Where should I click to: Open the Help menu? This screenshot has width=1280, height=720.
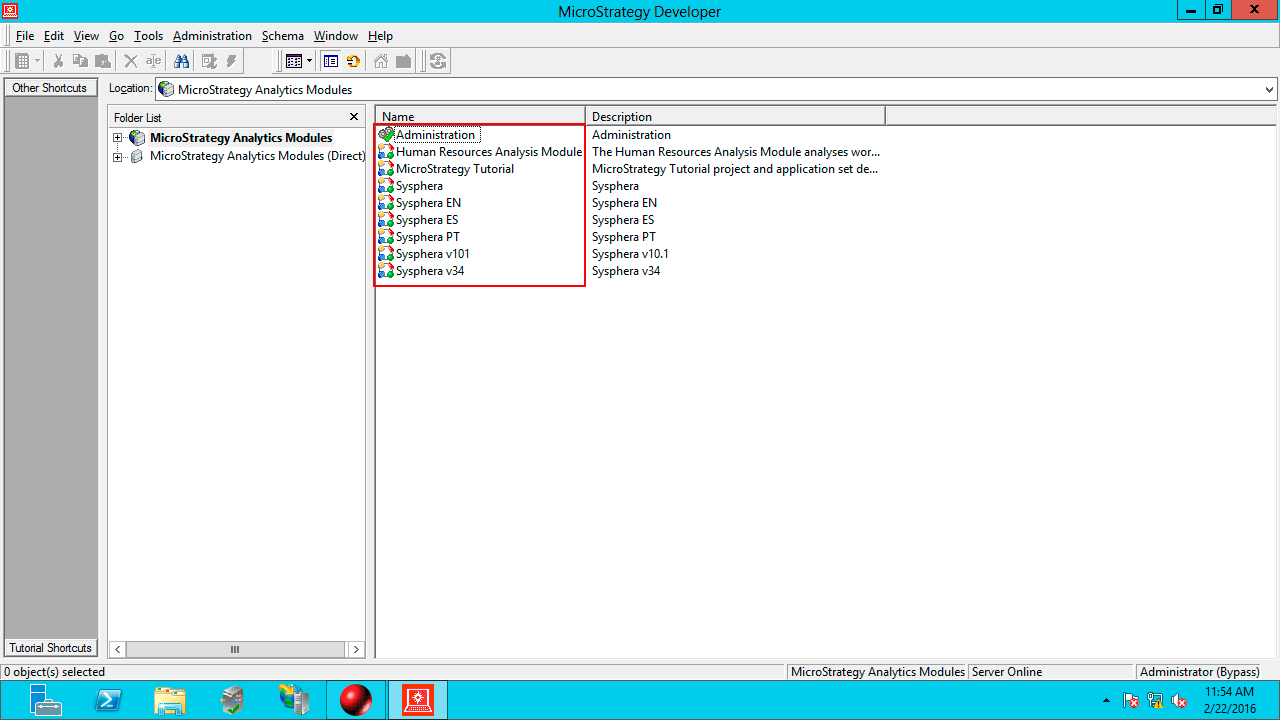click(x=380, y=36)
